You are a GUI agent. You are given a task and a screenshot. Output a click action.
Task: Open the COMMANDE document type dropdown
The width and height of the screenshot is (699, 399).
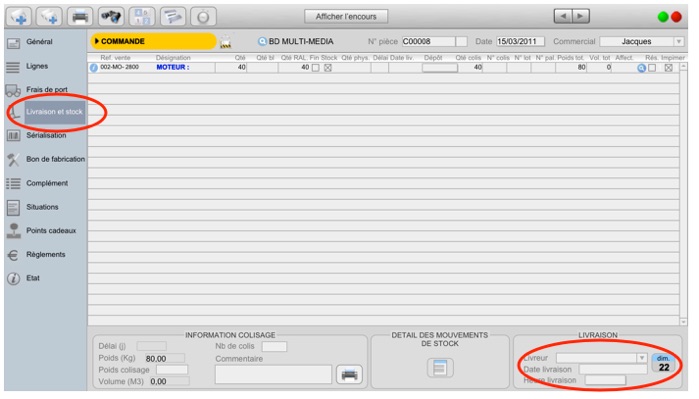point(153,41)
